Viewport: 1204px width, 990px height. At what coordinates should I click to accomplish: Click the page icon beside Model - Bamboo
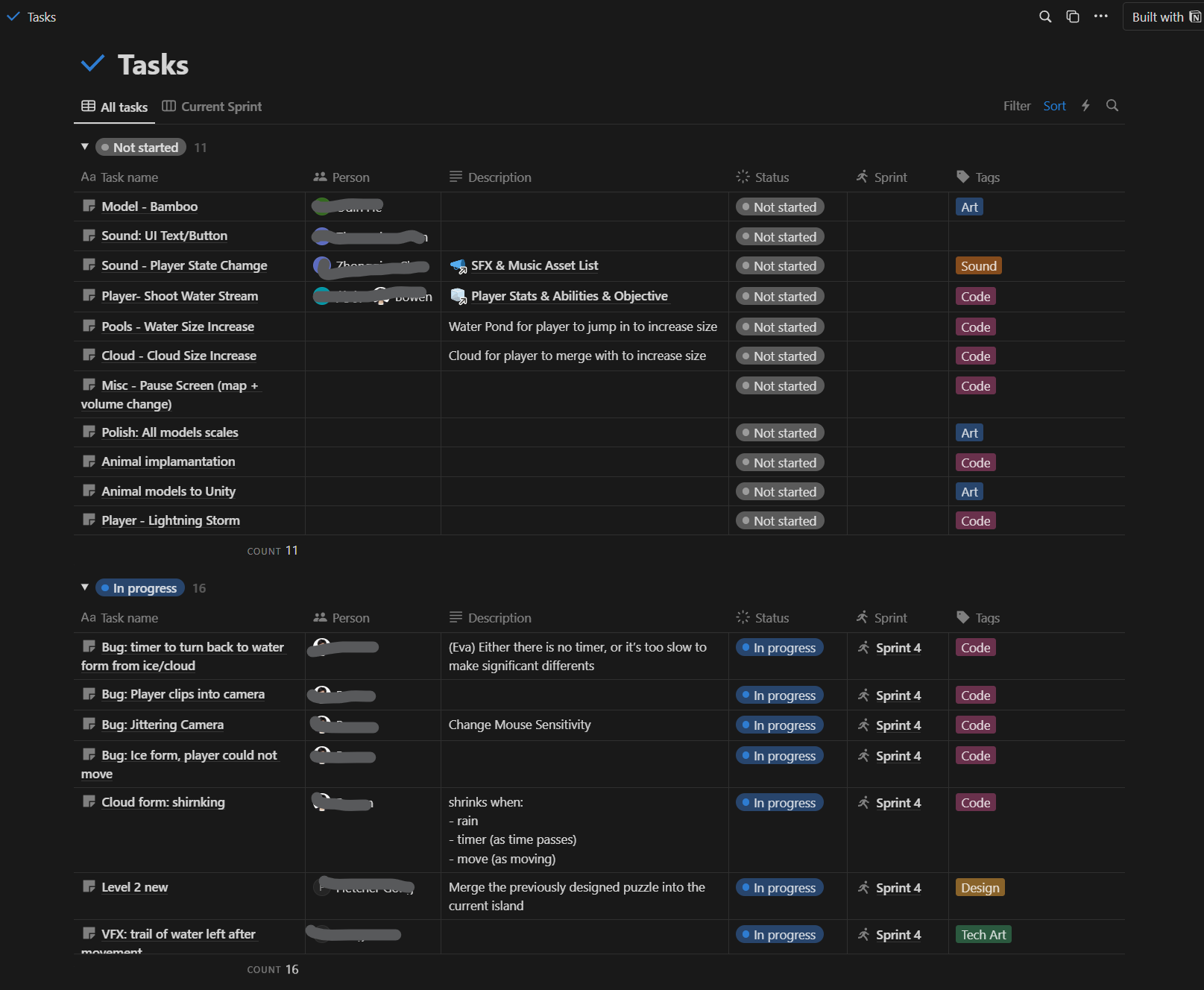pyautogui.click(x=89, y=206)
